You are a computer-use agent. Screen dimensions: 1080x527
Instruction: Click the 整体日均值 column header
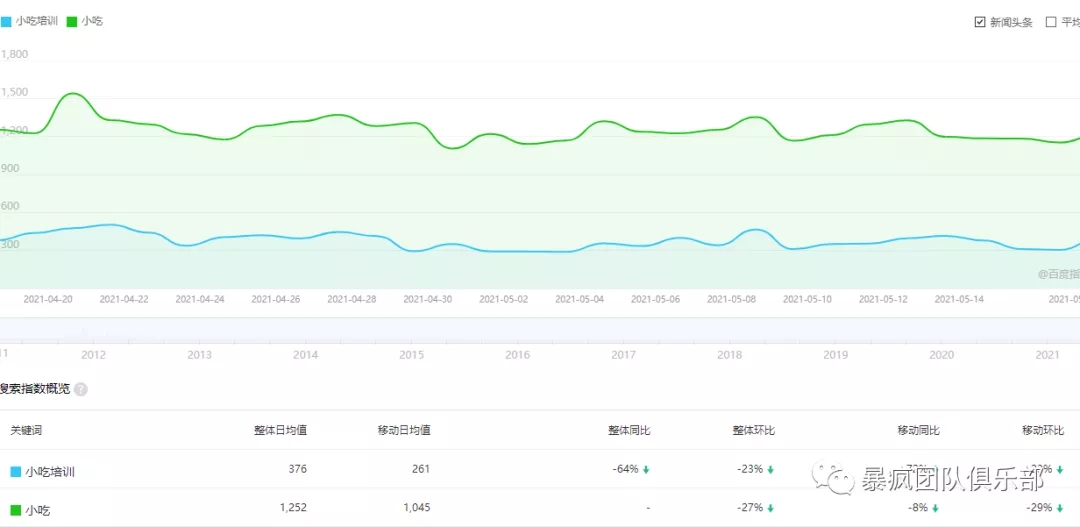pos(280,430)
